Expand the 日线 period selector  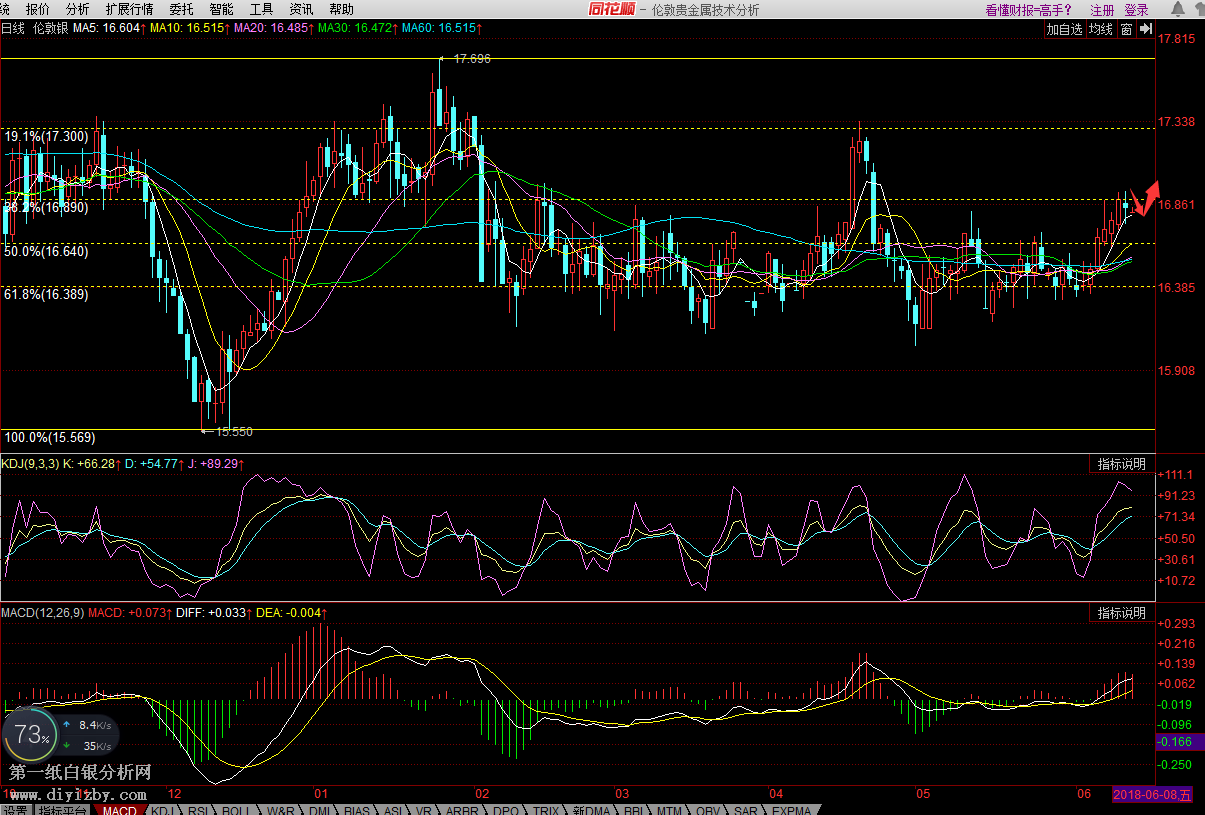point(13,29)
